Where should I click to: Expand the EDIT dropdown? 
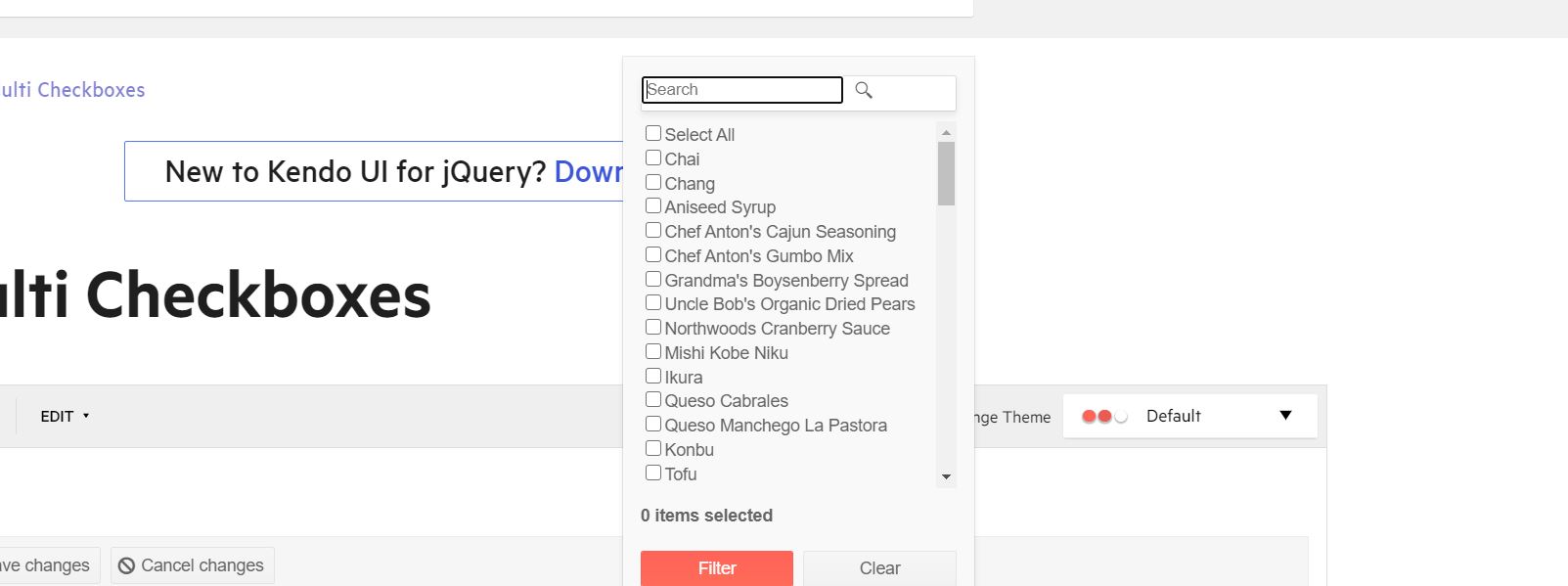pos(65,417)
